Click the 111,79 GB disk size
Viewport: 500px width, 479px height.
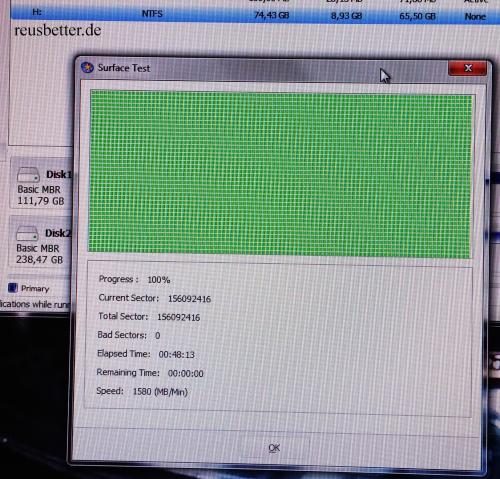point(41,201)
